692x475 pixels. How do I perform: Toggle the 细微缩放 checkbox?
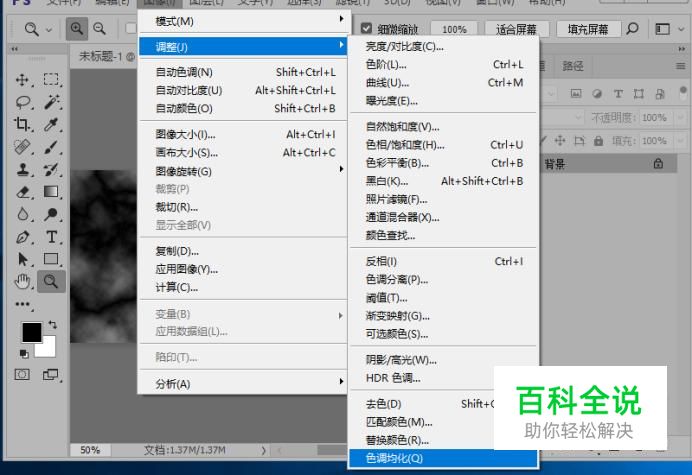tap(366, 29)
